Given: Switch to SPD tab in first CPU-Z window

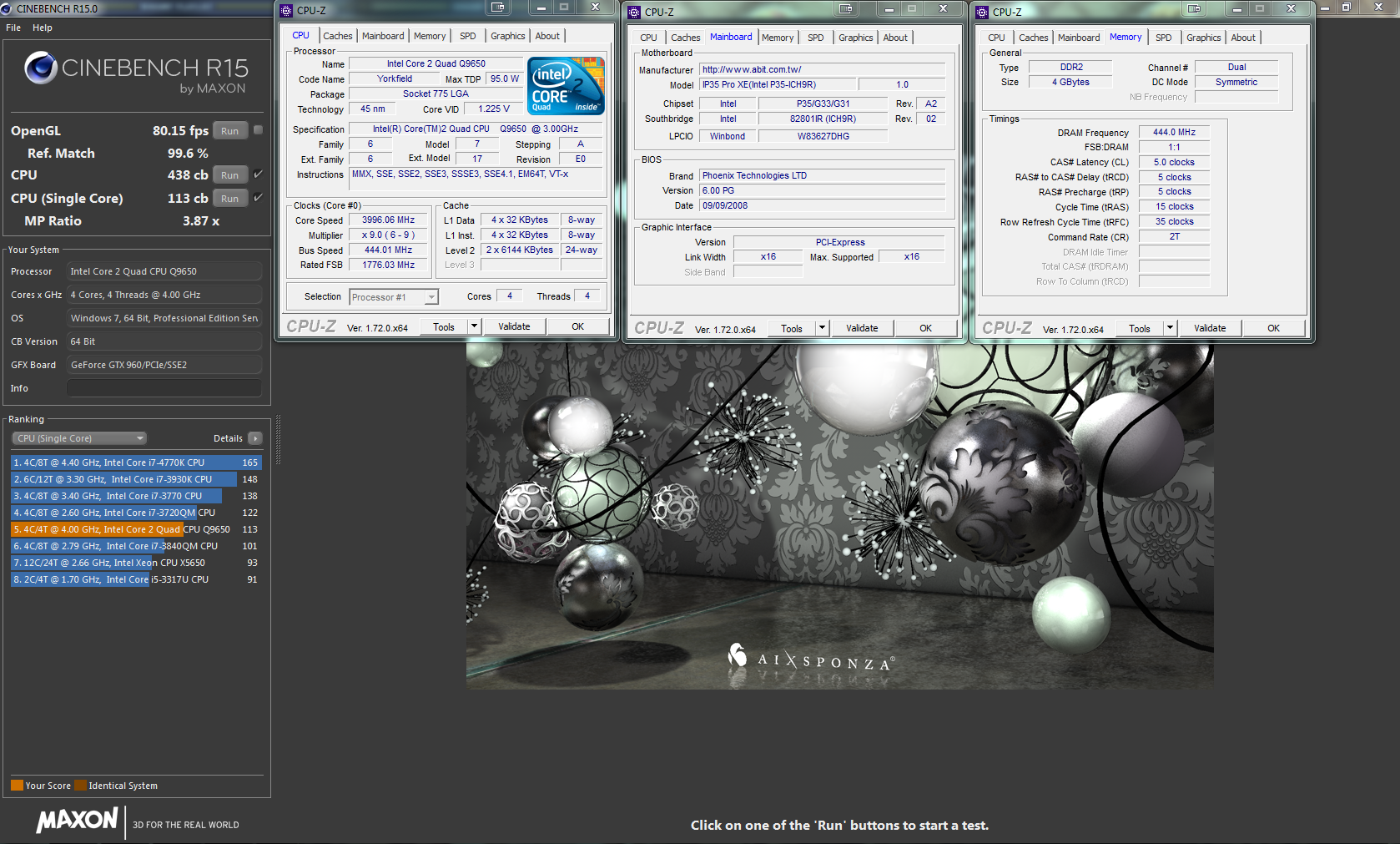Looking at the screenshot, I should pyautogui.click(x=468, y=36).
